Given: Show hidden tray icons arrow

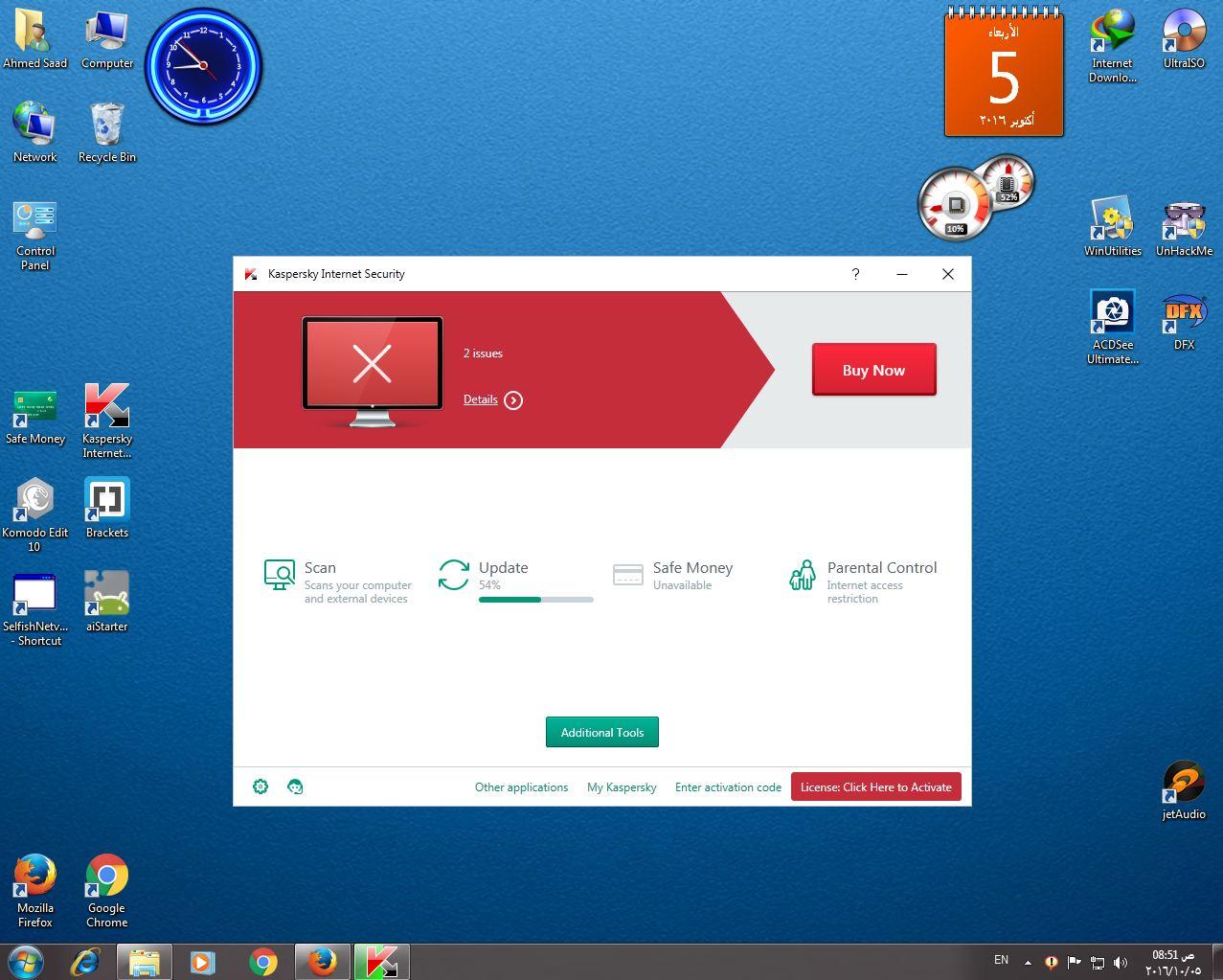Looking at the screenshot, I should coord(1028,963).
